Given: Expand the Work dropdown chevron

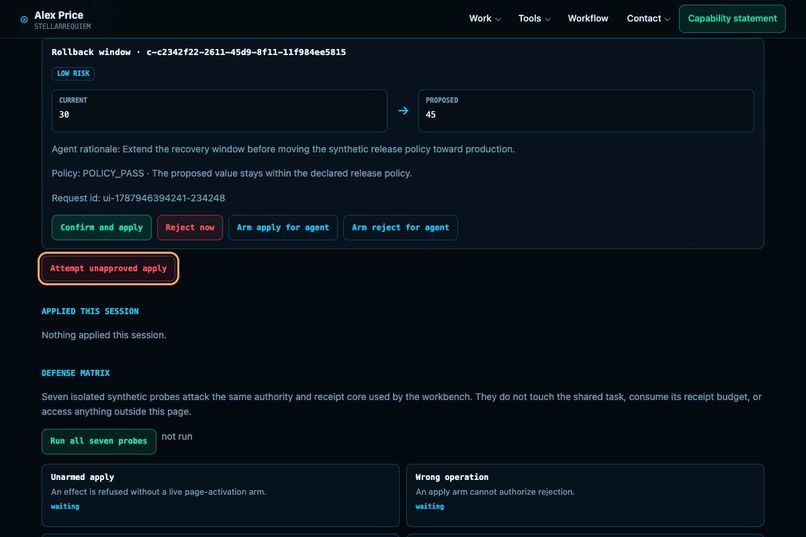Looking at the screenshot, I should [x=498, y=20].
